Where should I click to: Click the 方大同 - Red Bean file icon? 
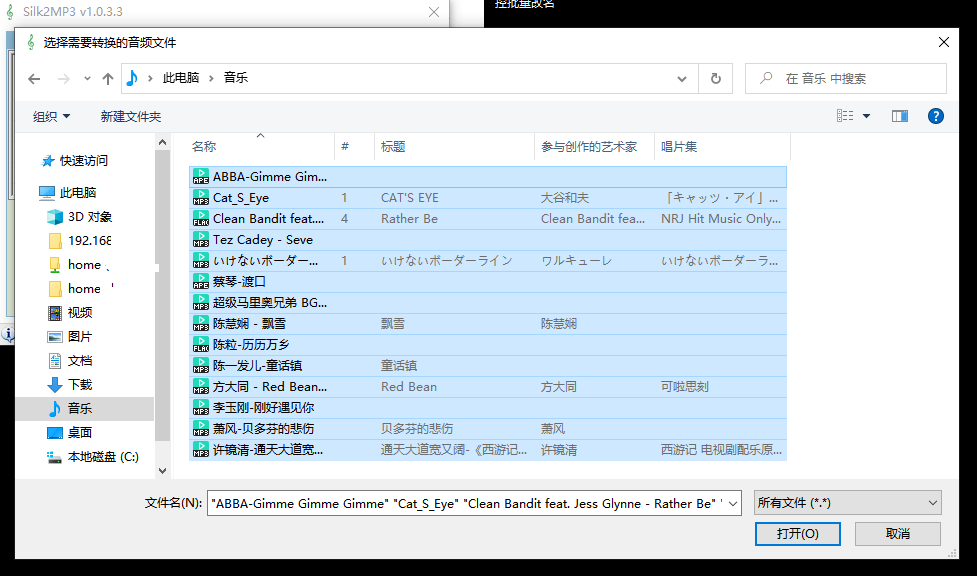pos(201,387)
